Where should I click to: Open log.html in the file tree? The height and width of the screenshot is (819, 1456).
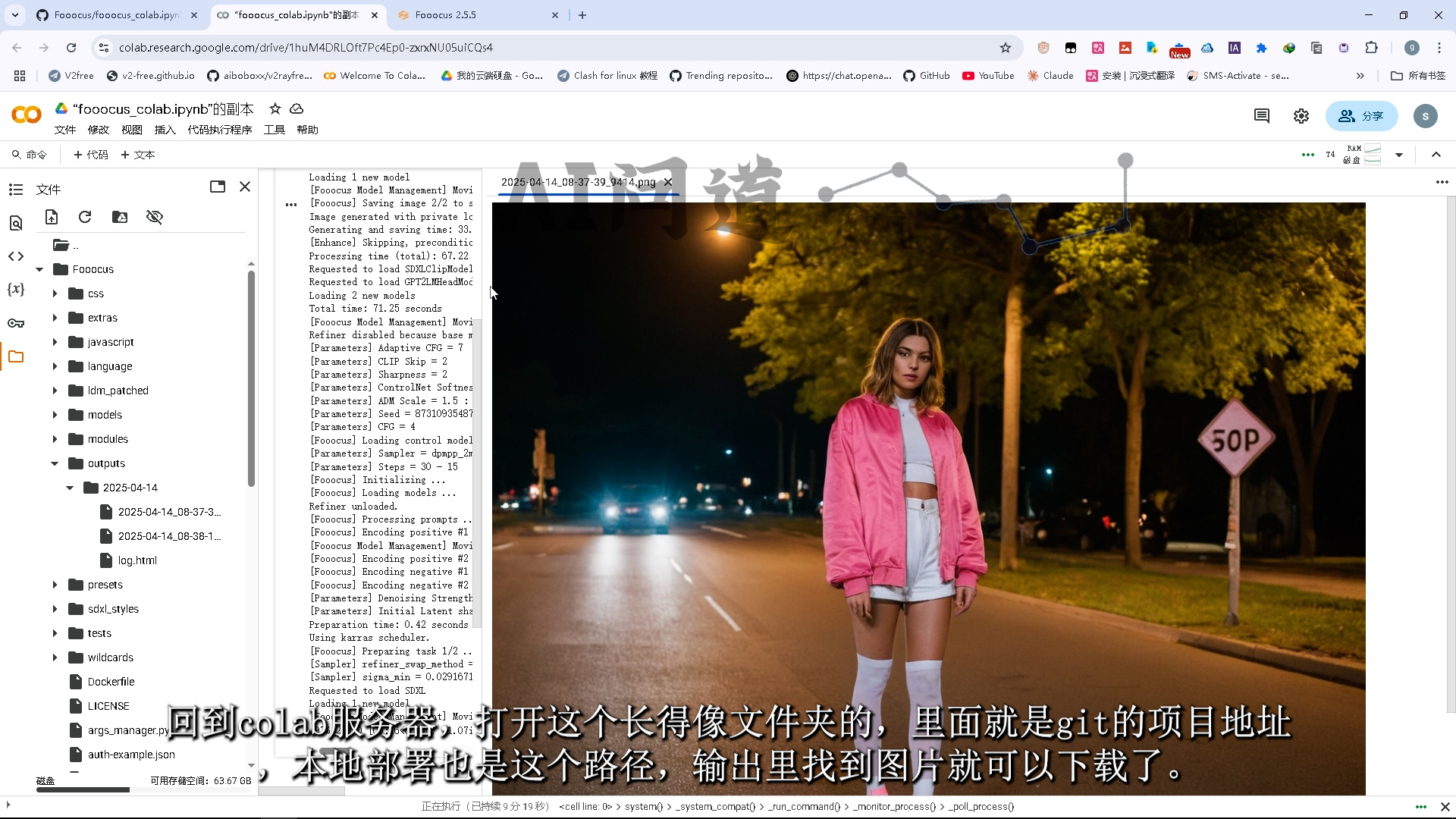(x=137, y=560)
